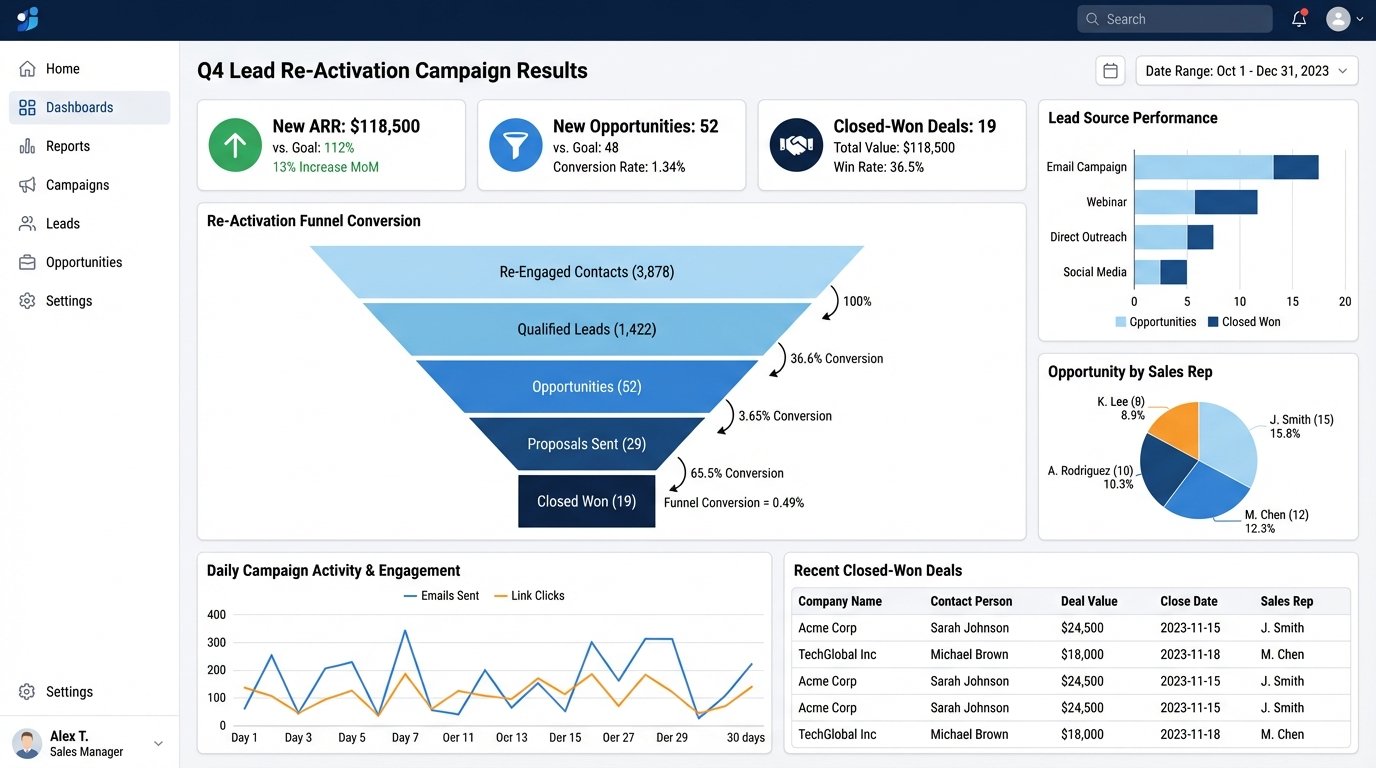Expand the Alex T. profile chevron
This screenshot has height=768, width=1376.
click(157, 743)
